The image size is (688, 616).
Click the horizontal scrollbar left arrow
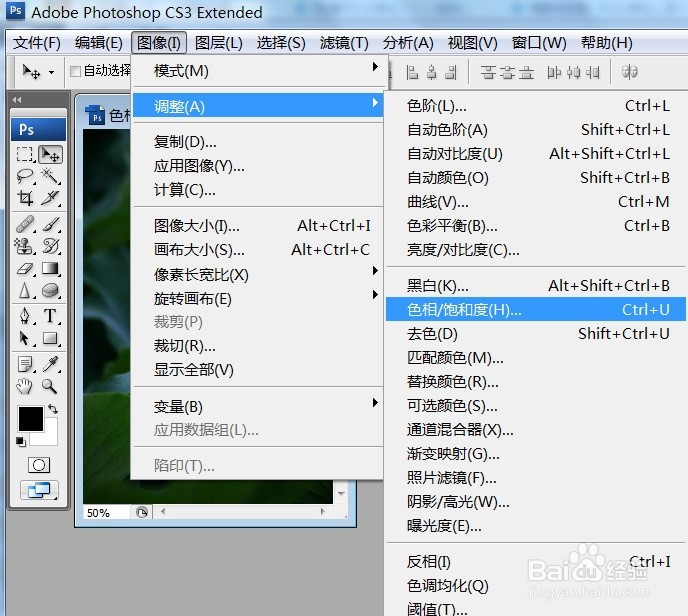[163, 511]
